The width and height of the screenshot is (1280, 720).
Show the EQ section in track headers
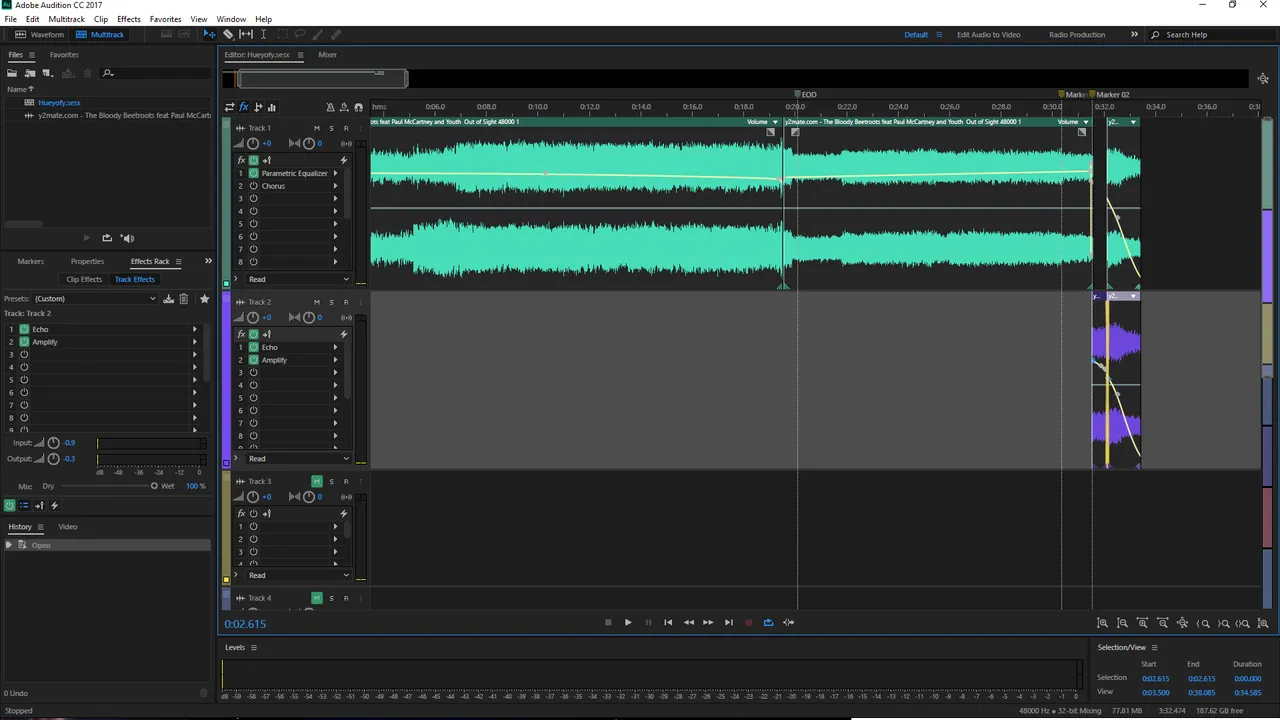271,107
